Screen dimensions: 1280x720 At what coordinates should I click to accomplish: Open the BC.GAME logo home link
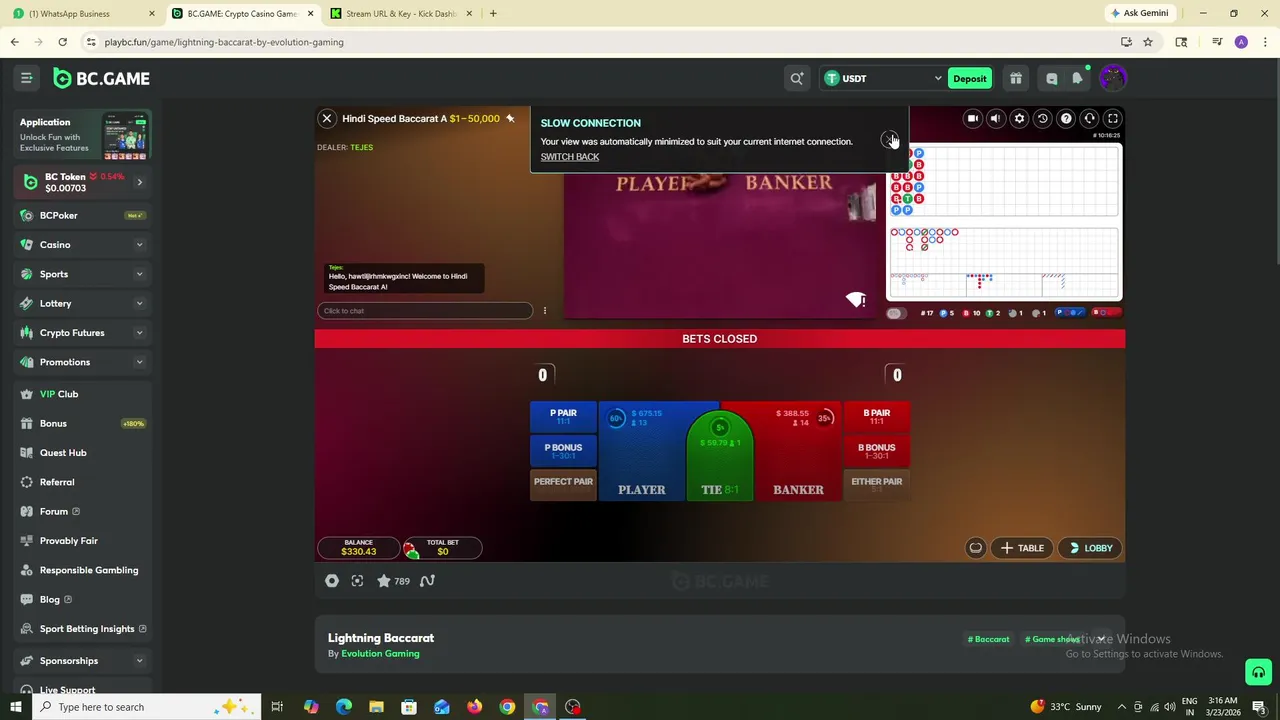click(101, 78)
